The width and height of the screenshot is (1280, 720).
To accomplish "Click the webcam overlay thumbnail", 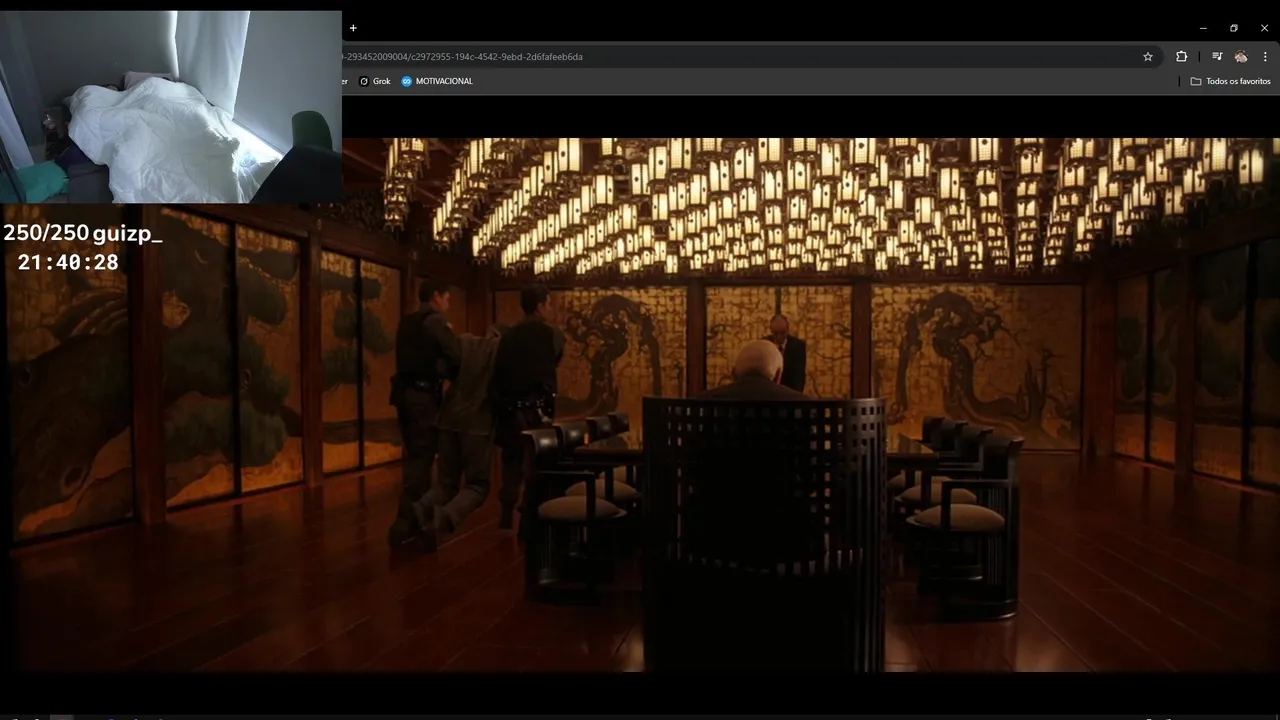I will [170, 107].
